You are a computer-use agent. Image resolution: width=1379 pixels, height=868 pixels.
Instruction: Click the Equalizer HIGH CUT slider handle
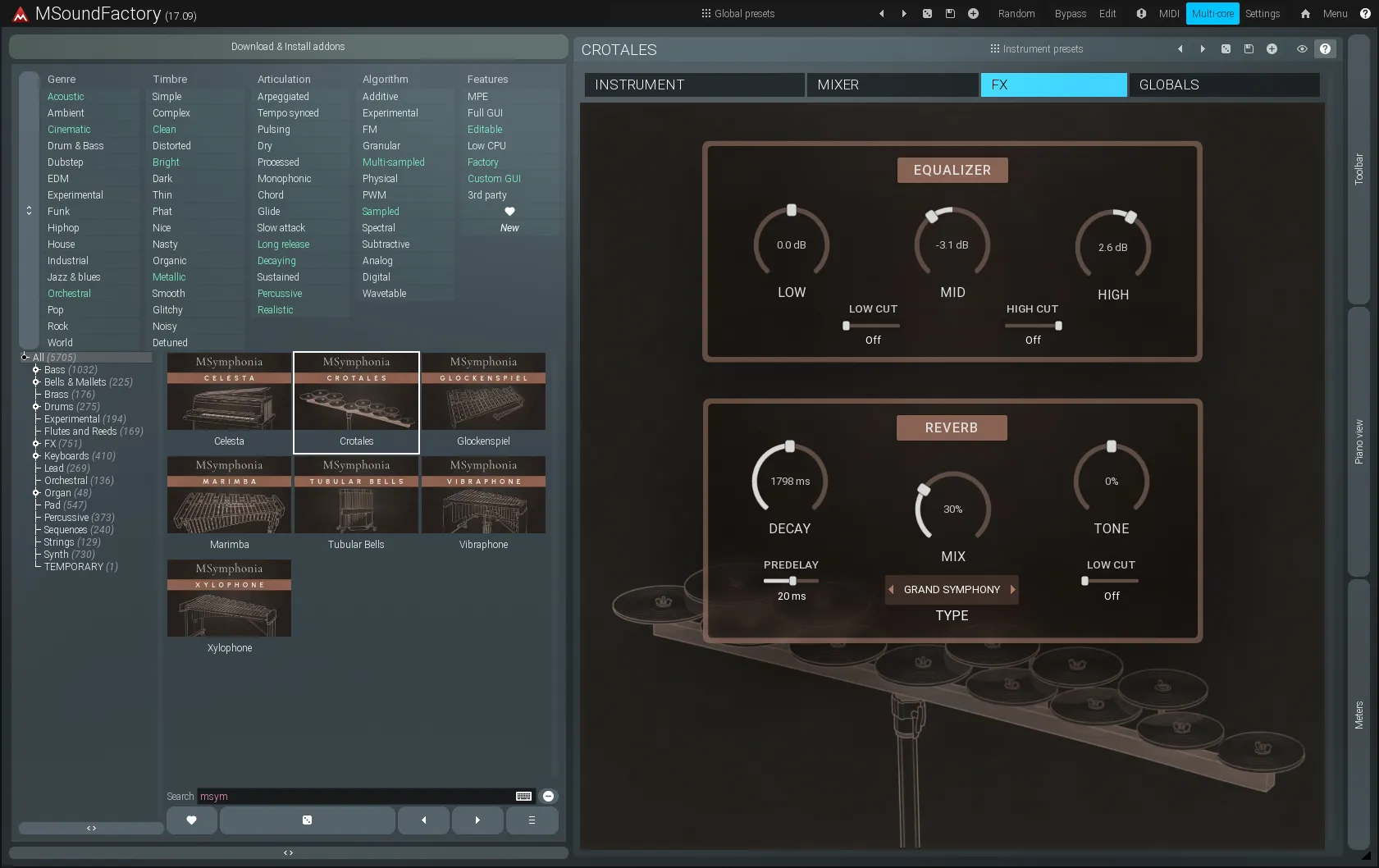click(1058, 326)
